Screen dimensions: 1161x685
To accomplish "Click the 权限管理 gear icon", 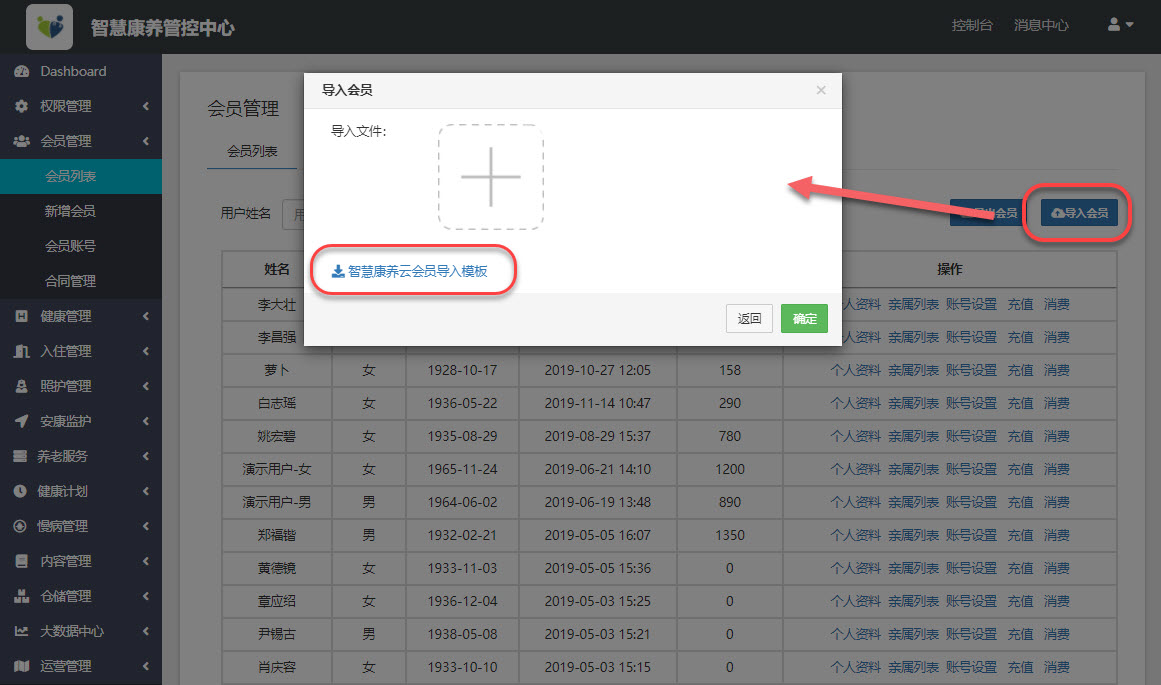I will [x=21, y=107].
